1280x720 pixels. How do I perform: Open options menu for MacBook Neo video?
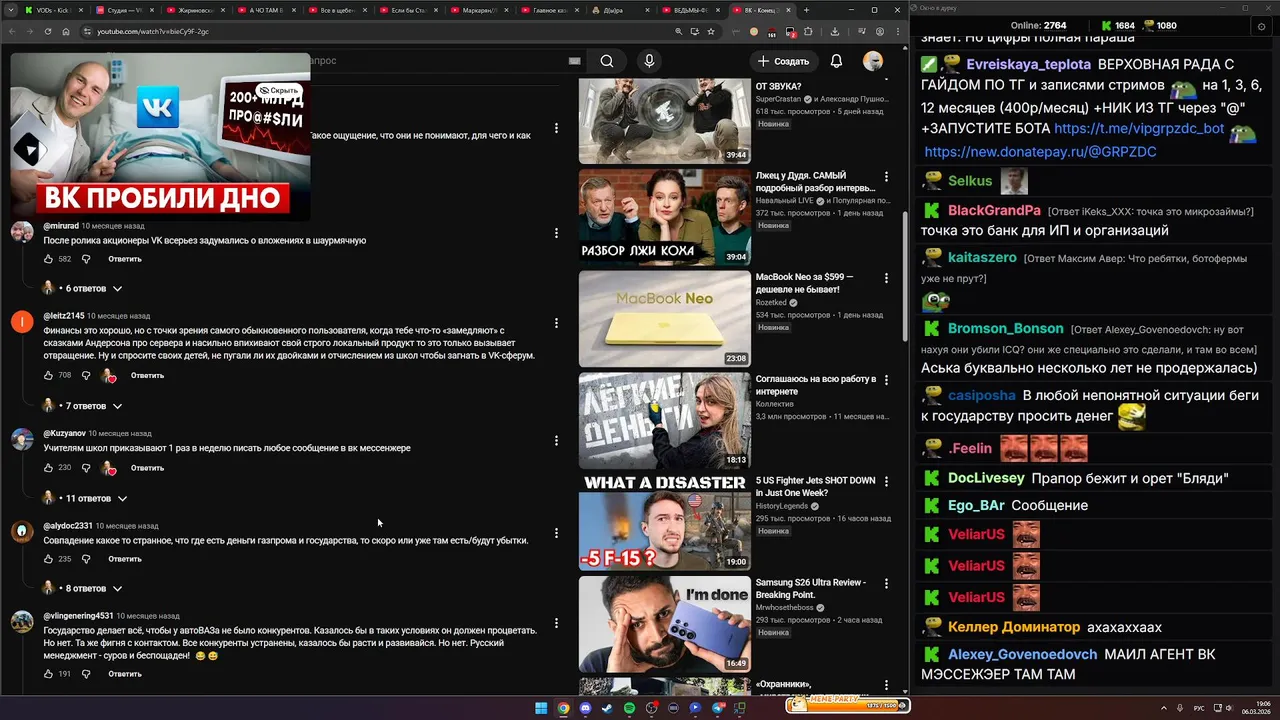point(886,278)
